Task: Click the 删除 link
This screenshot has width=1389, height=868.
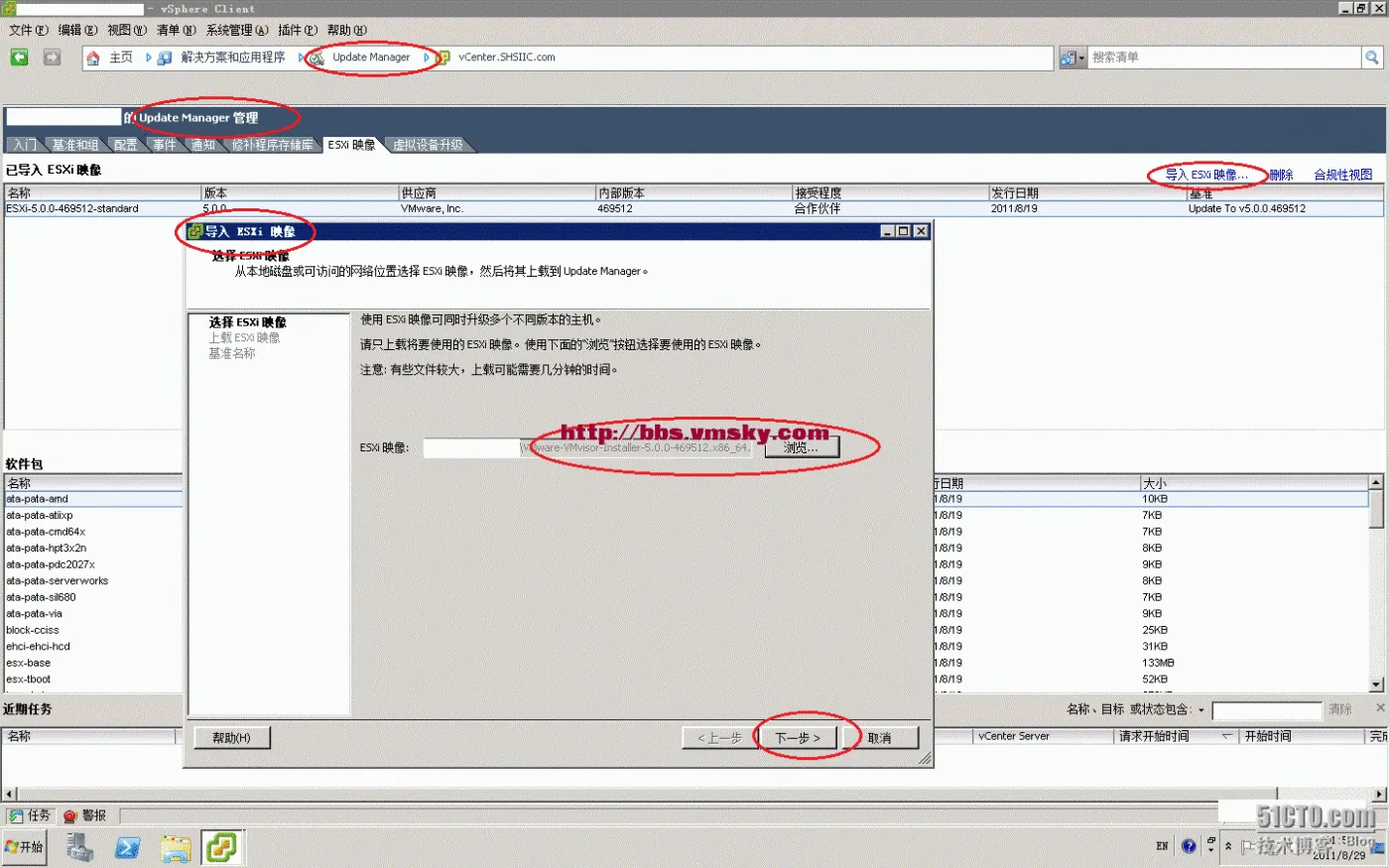Action: [1281, 175]
